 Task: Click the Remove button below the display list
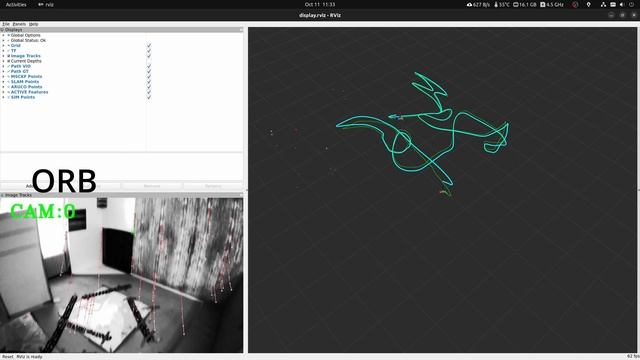[151, 186]
